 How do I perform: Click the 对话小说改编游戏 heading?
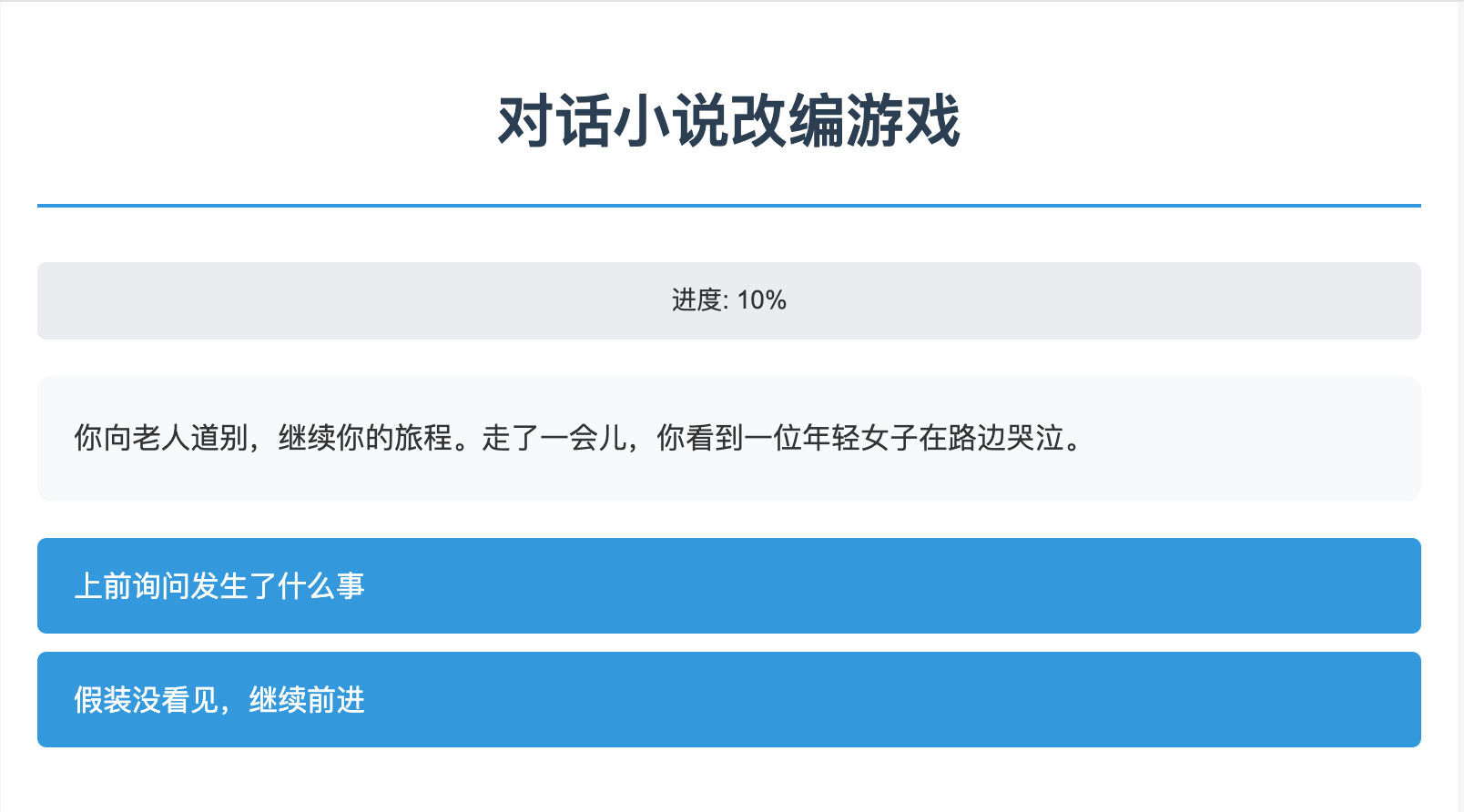728,121
